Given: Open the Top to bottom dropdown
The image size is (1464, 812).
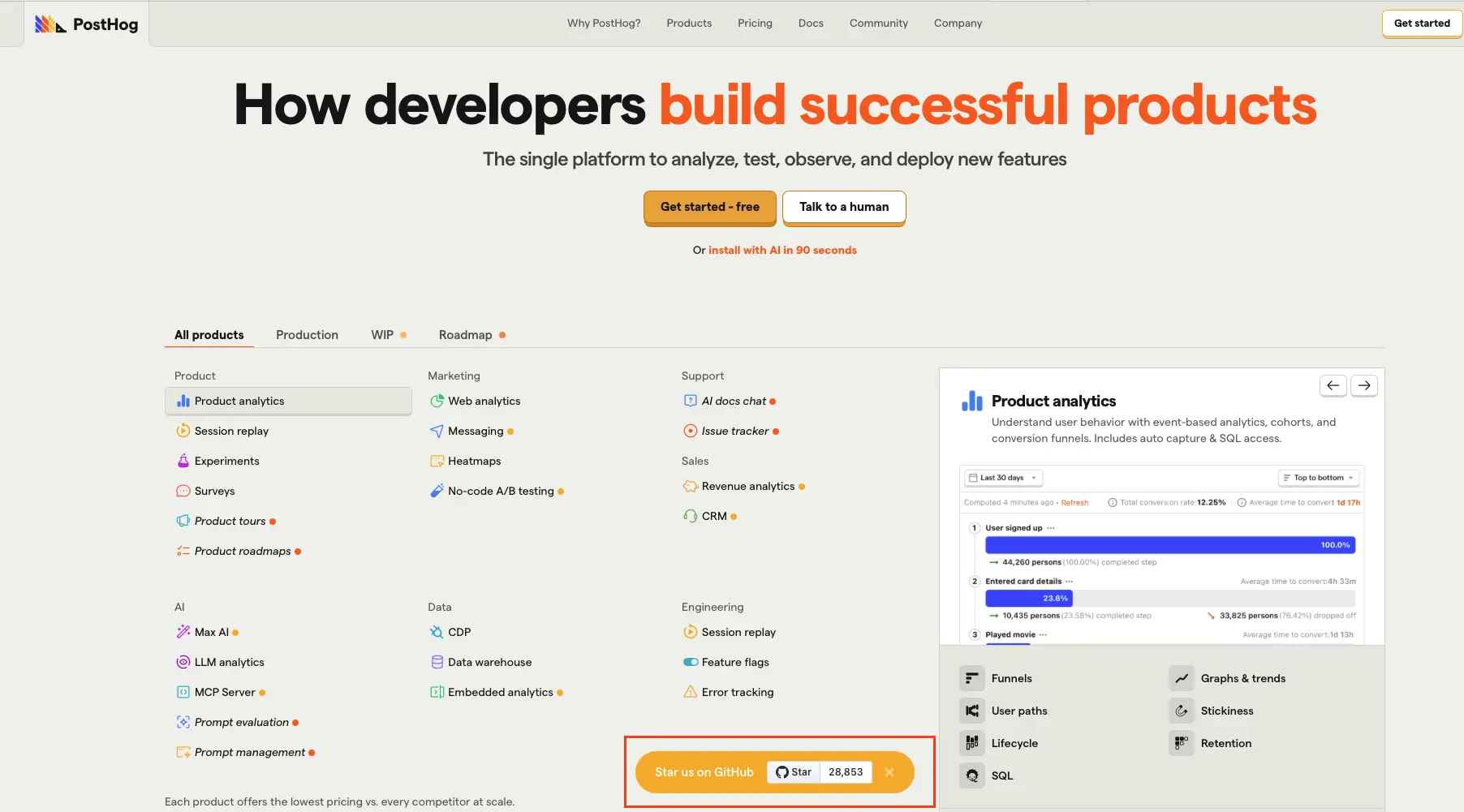Looking at the screenshot, I should (x=1319, y=478).
